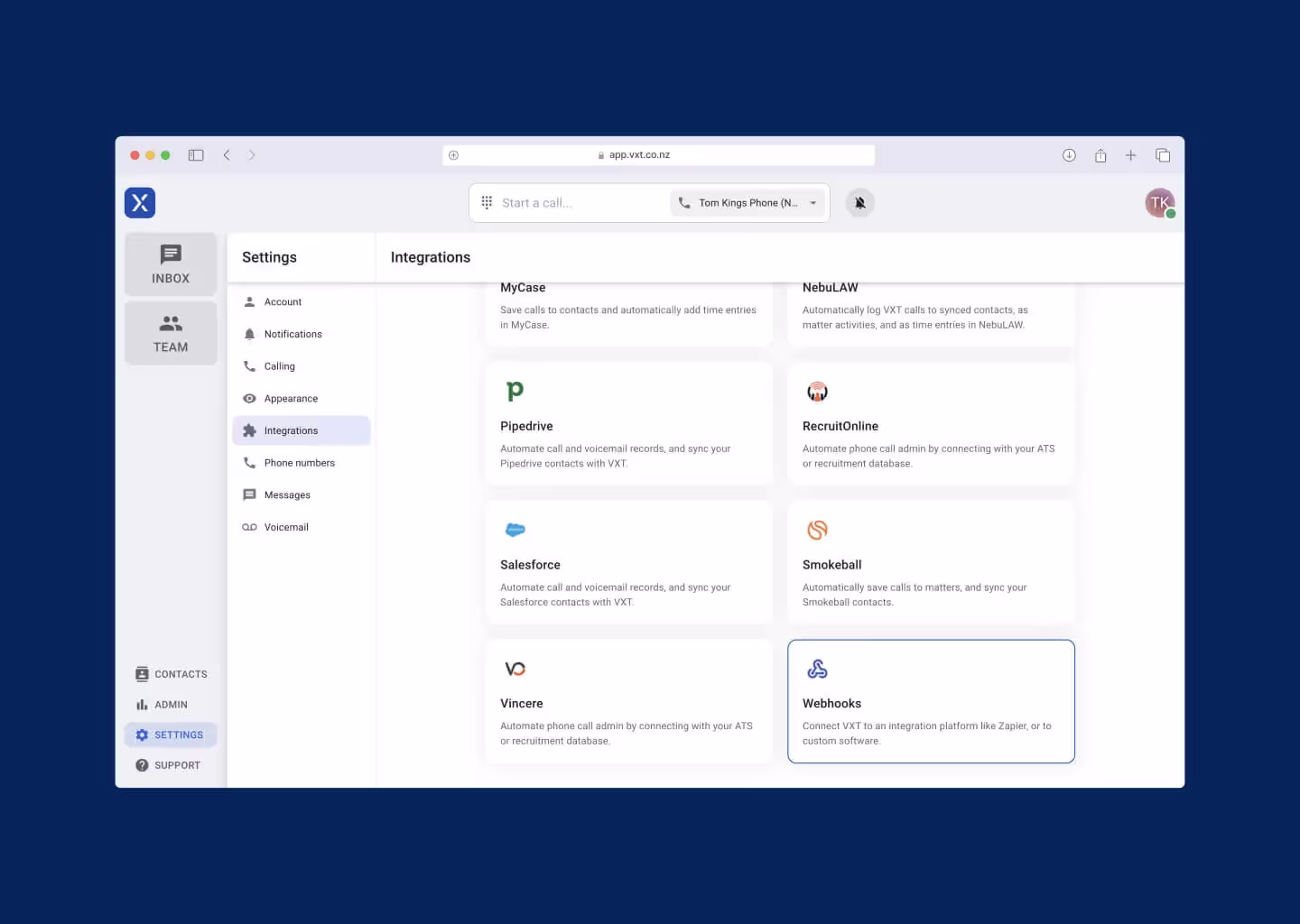Open Account settings
This screenshot has width=1300, height=924.
[x=302, y=302]
